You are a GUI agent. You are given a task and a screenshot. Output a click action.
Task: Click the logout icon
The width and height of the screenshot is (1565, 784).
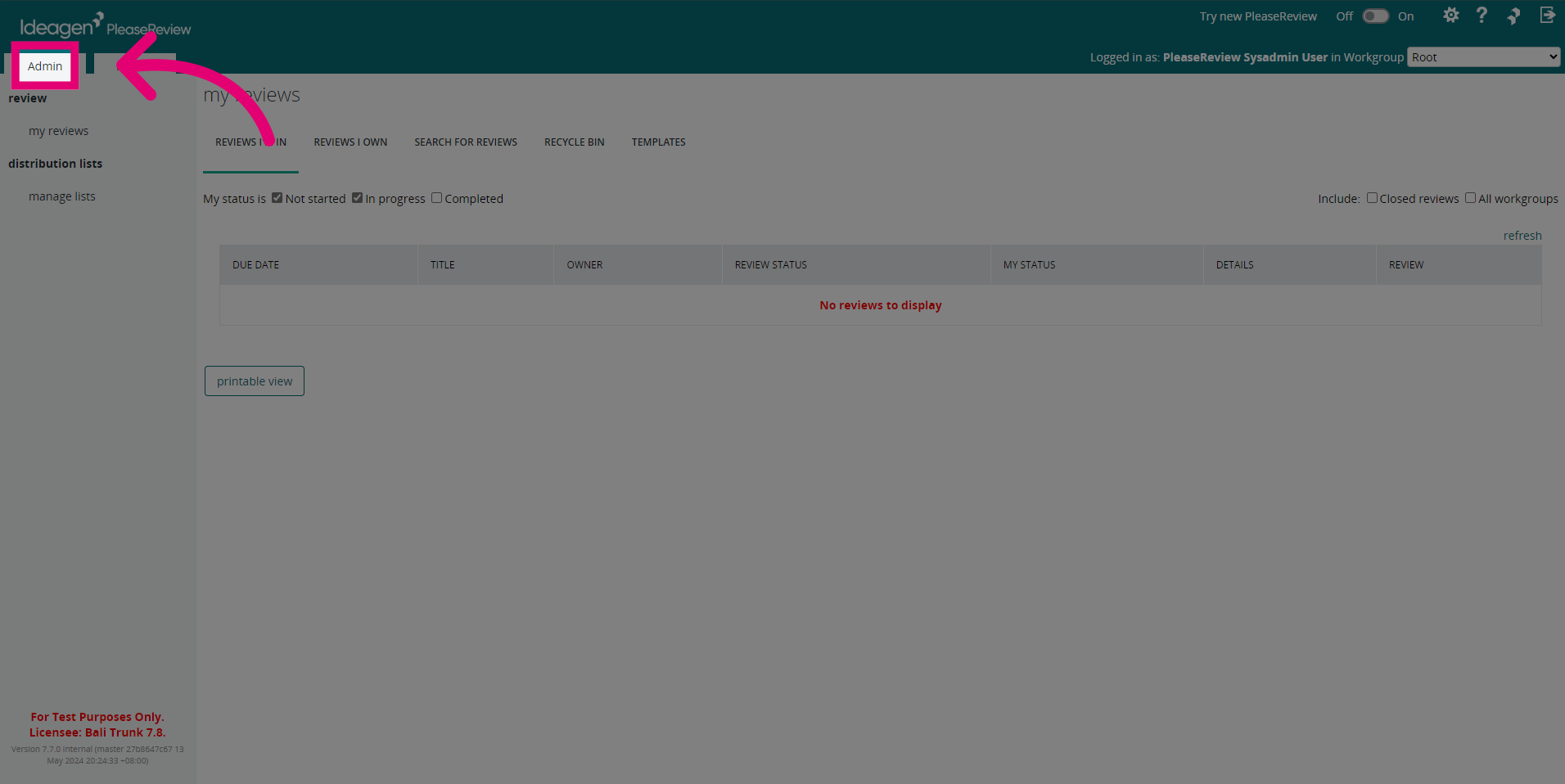tap(1547, 16)
